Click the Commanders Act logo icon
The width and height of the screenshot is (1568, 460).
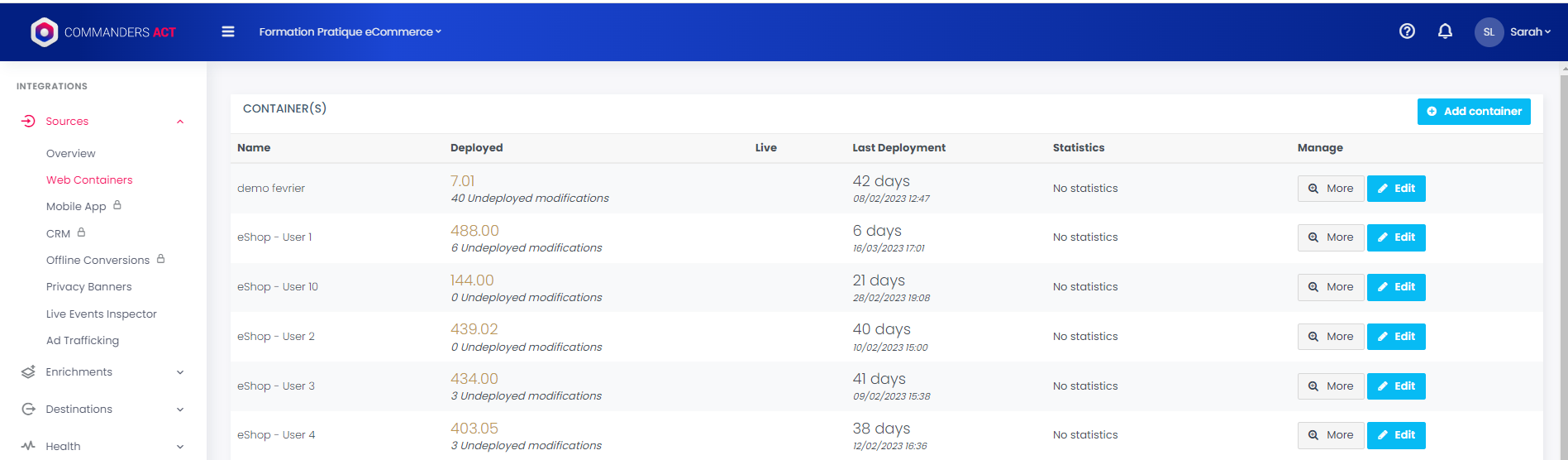pos(44,32)
